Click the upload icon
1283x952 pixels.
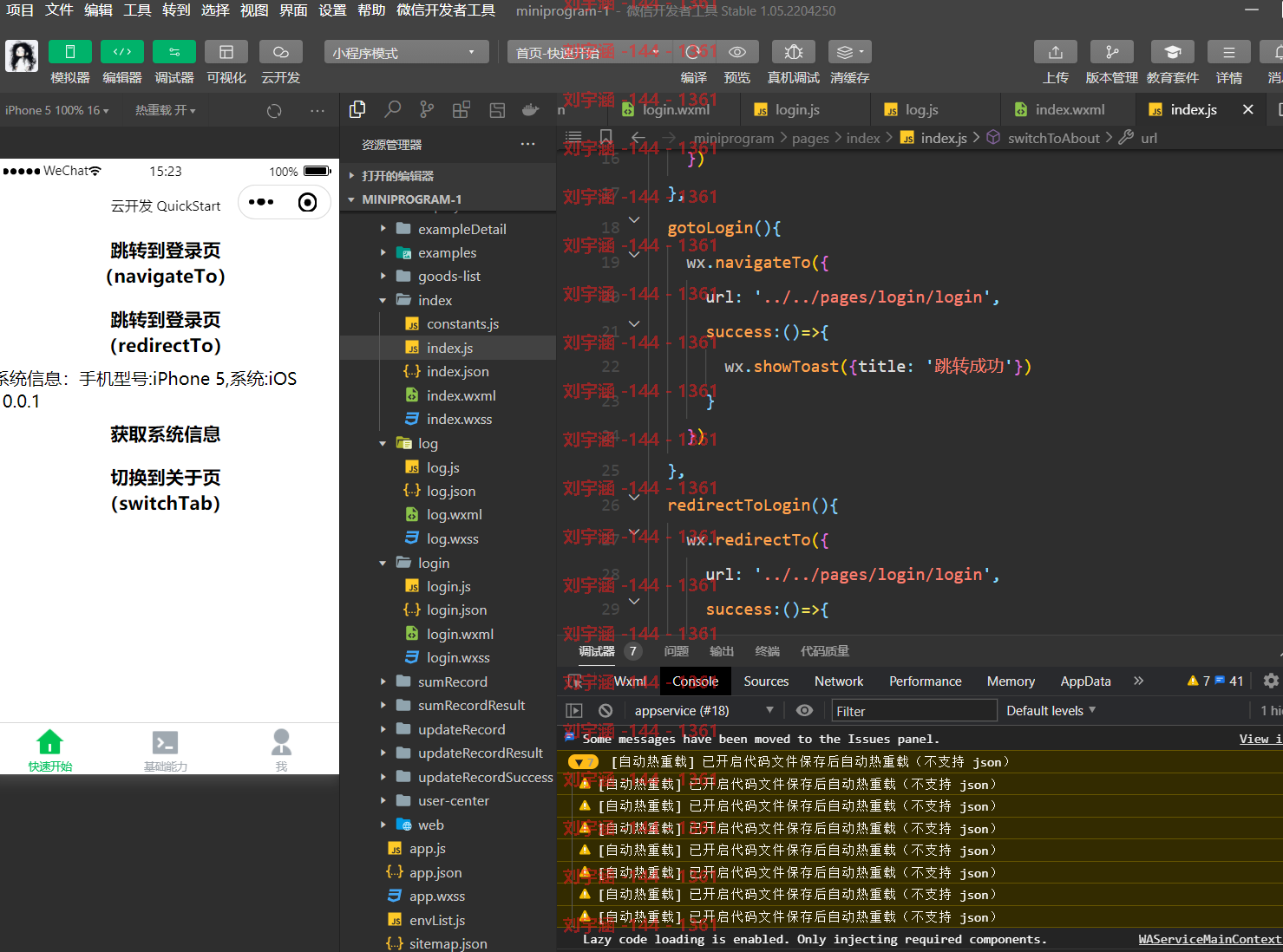tap(1056, 52)
